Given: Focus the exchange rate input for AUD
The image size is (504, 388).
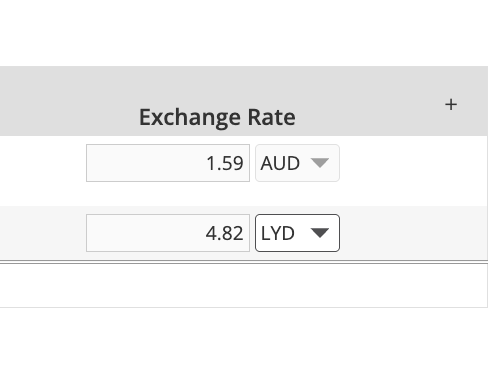Looking at the screenshot, I should pos(168,163).
